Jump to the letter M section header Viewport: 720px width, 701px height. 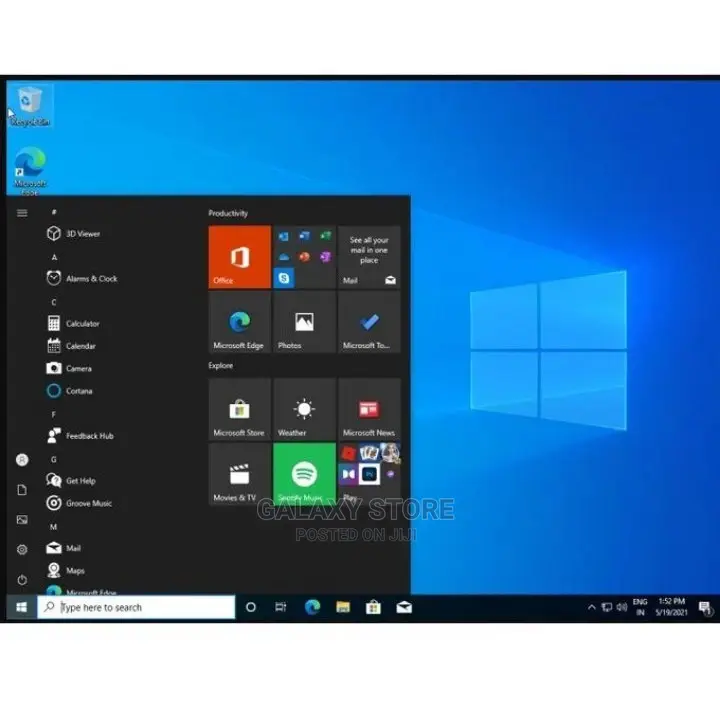click(54, 527)
